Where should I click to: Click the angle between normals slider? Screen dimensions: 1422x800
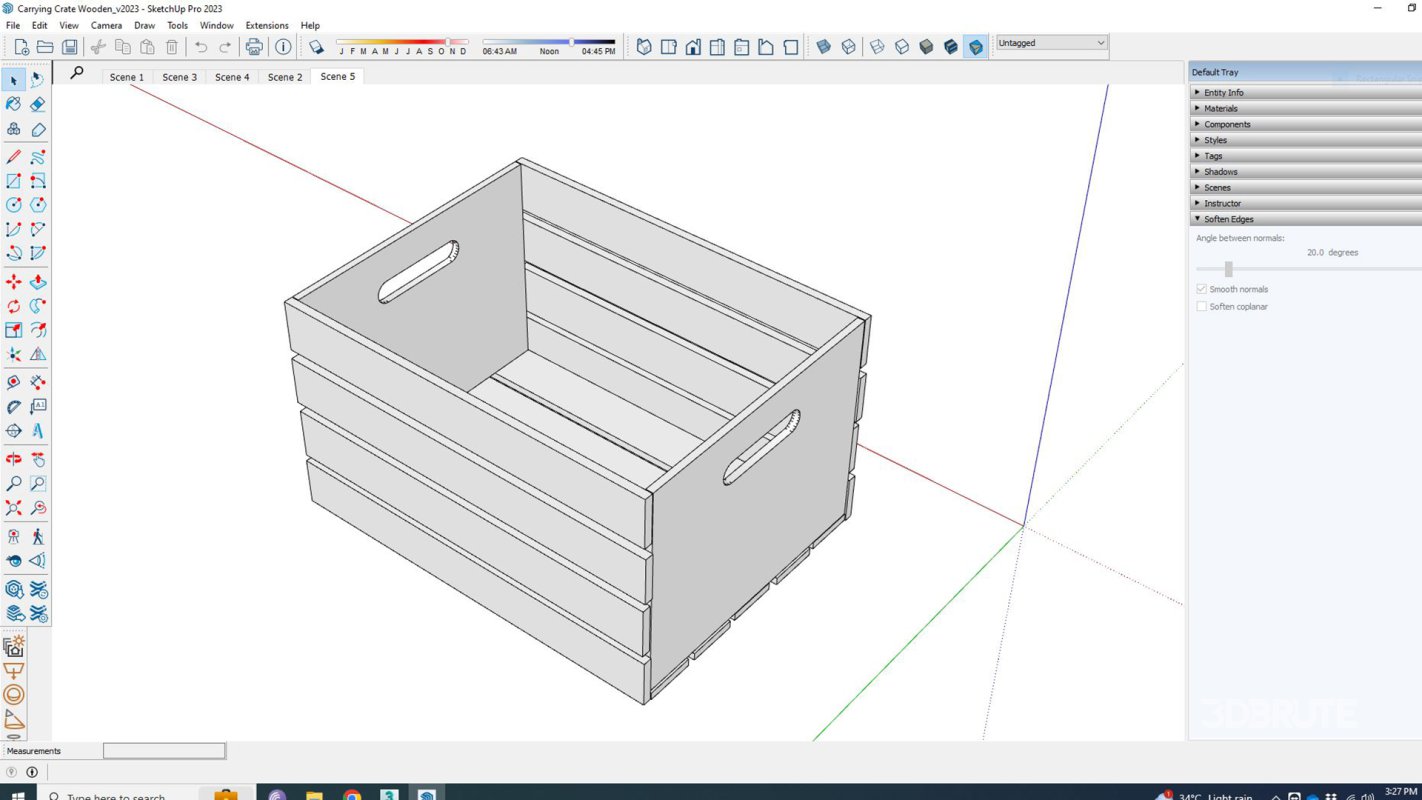pos(1228,269)
